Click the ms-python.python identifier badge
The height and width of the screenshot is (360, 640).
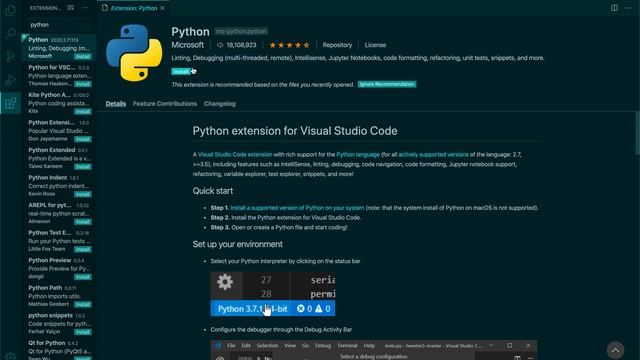241,31
